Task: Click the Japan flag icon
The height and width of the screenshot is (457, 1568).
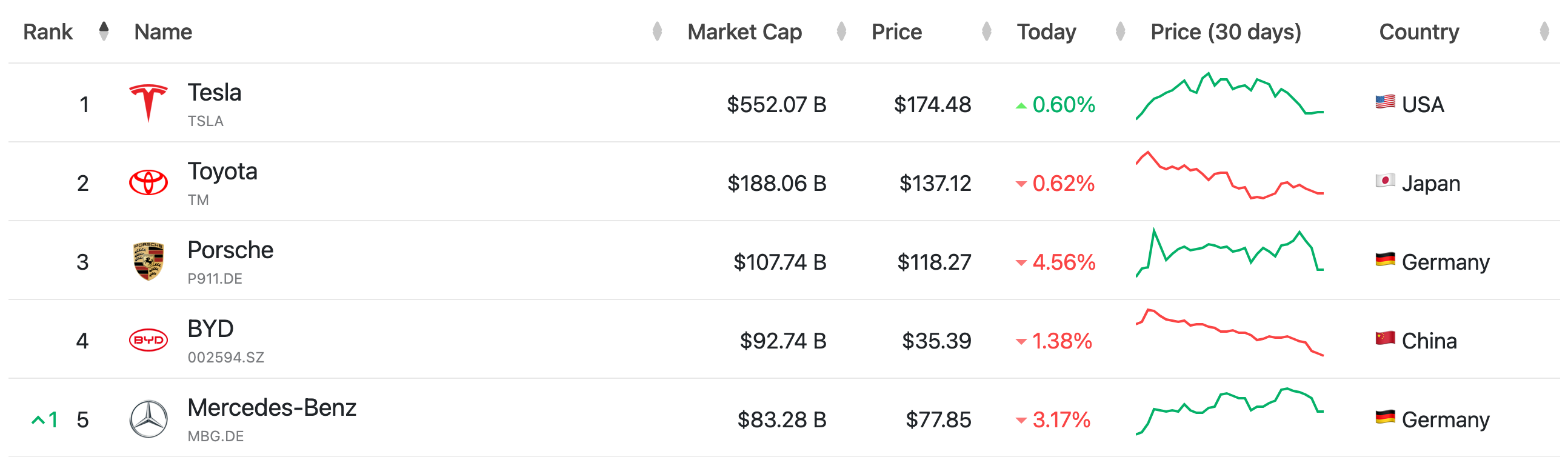Action: 1385,181
